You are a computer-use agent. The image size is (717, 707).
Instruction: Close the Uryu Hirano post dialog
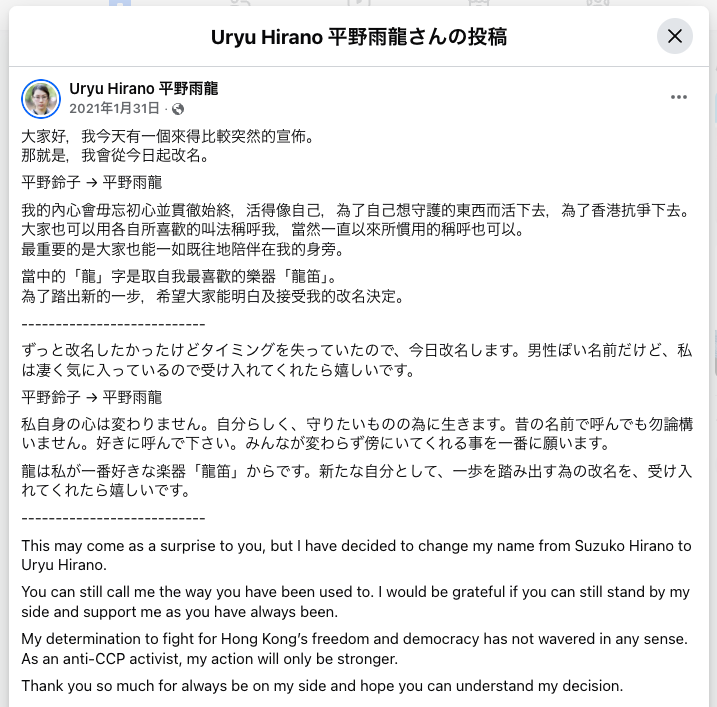pyautogui.click(x=674, y=36)
